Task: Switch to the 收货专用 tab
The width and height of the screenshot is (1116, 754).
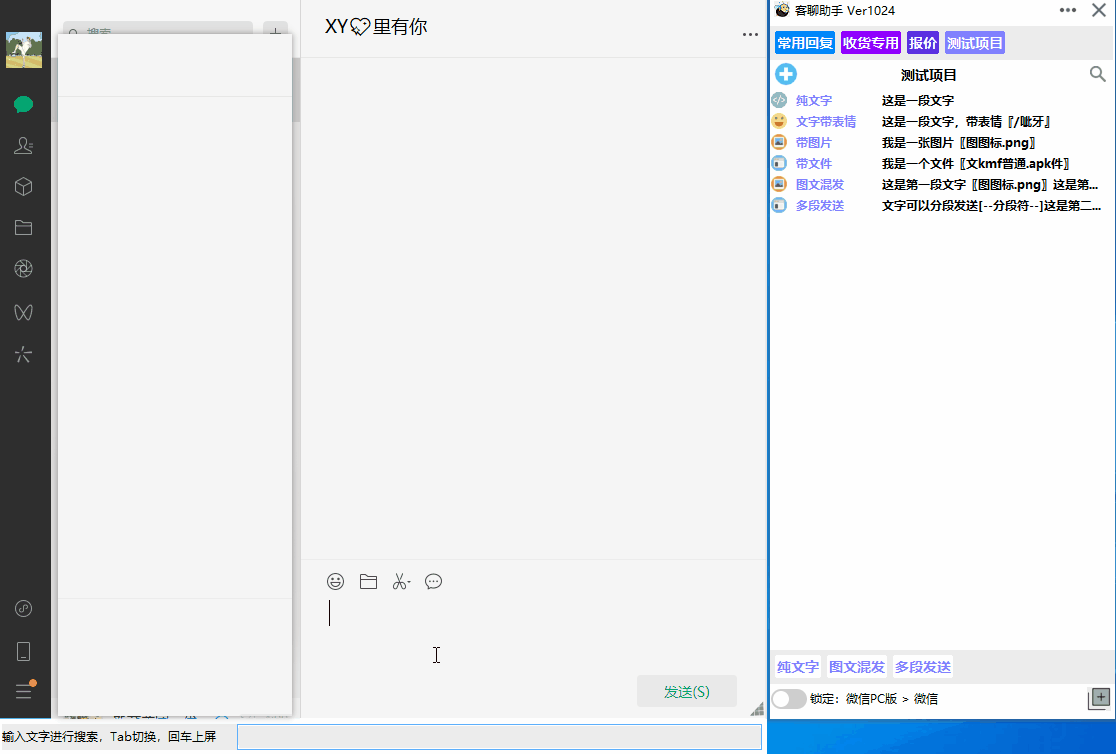Action: (x=870, y=43)
